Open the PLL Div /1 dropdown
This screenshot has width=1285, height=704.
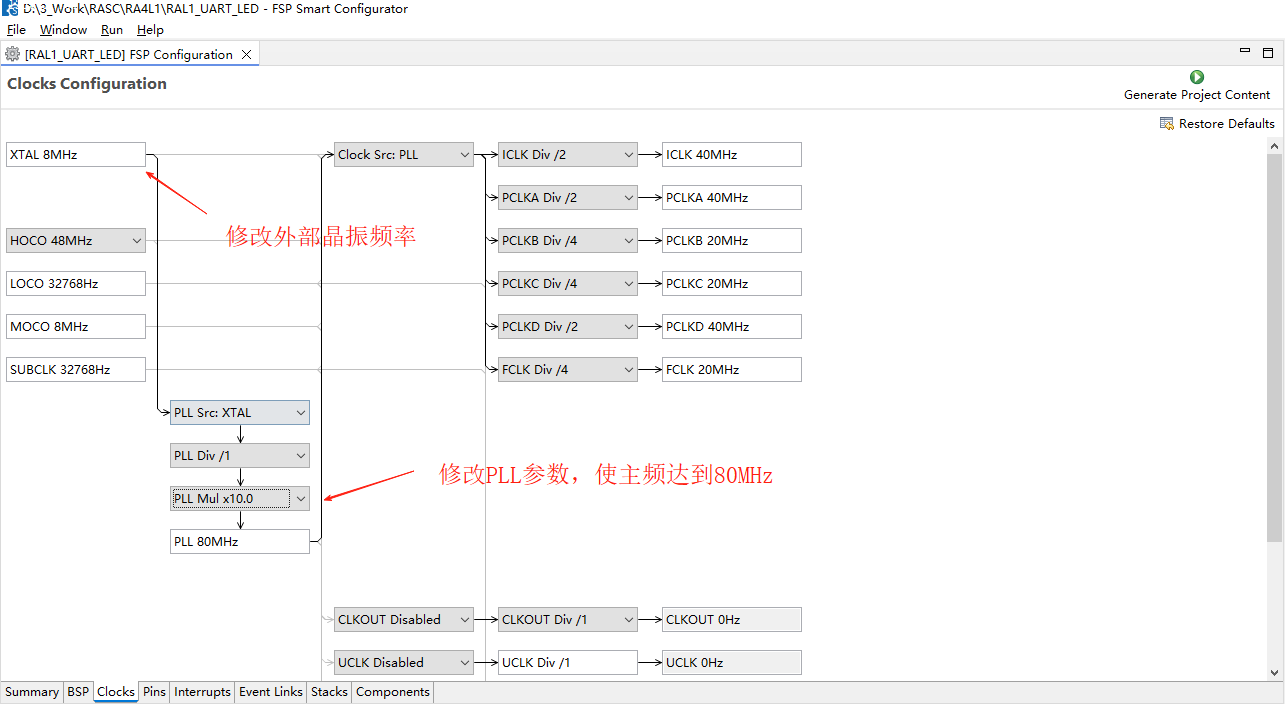pyautogui.click(x=240, y=456)
